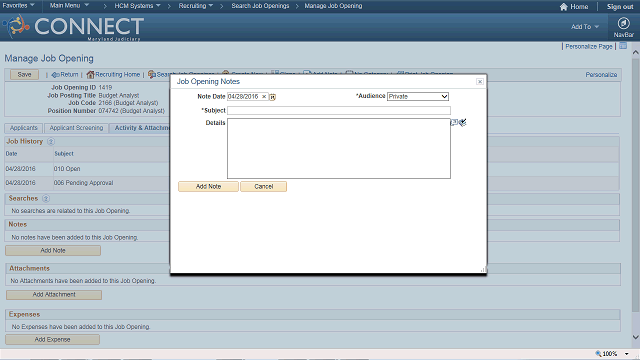Viewport: 640px width, 360px height.
Task: Expand the Add To dropdown
Action: tap(585, 27)
